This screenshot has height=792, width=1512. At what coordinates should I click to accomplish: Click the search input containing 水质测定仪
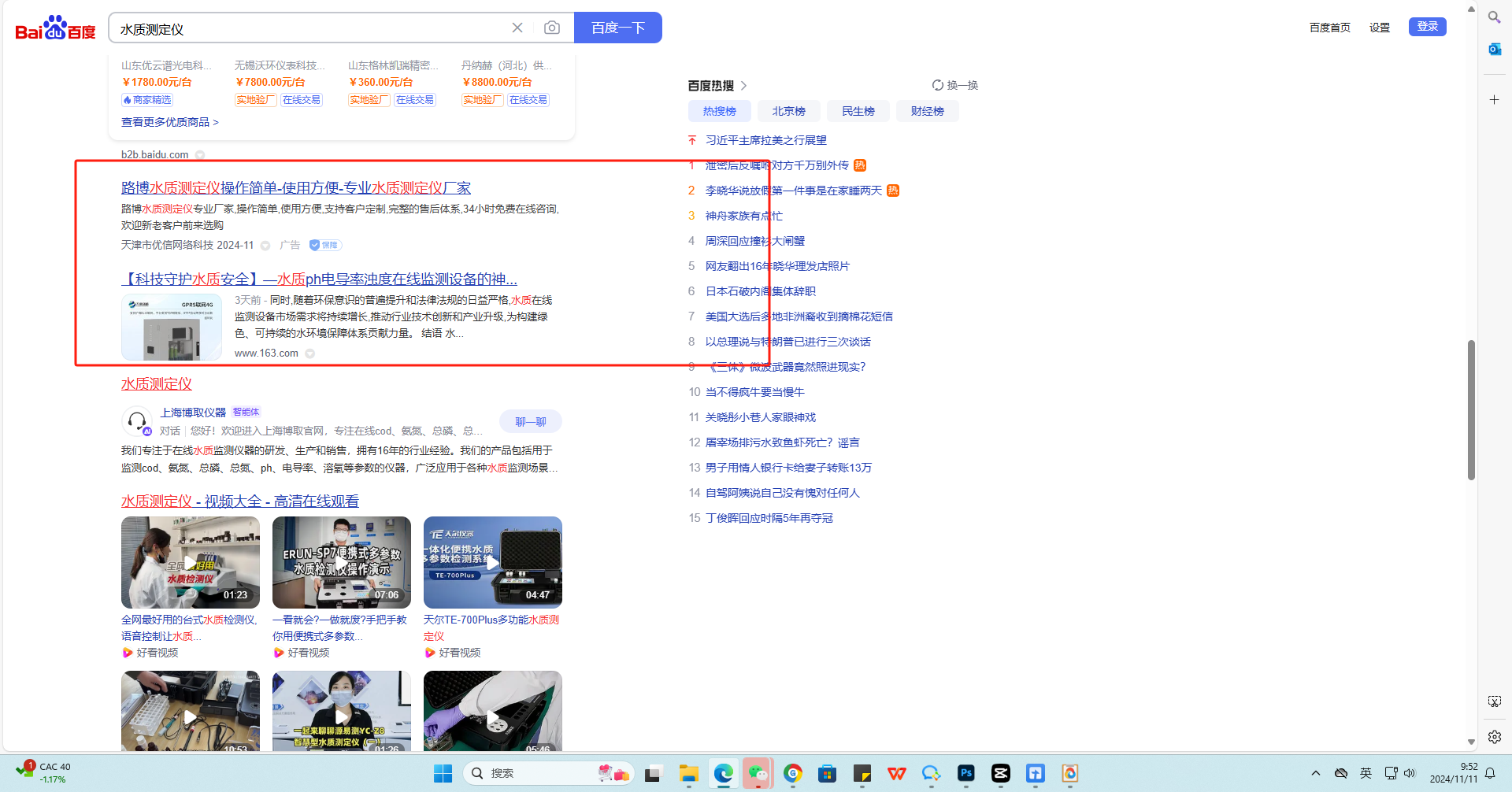(x=311, y=28)
